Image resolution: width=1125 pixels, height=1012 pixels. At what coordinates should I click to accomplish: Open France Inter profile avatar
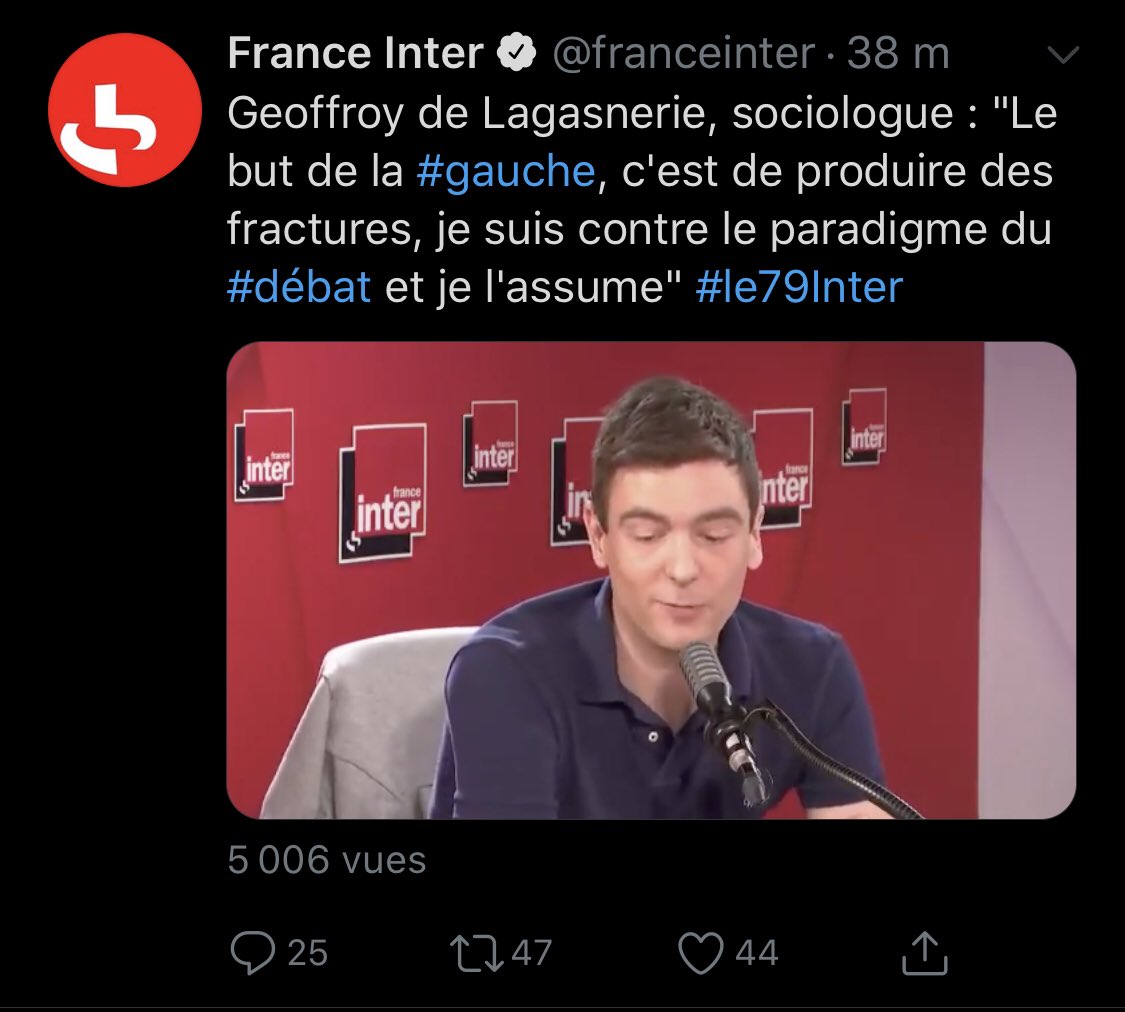pos(125,110)
